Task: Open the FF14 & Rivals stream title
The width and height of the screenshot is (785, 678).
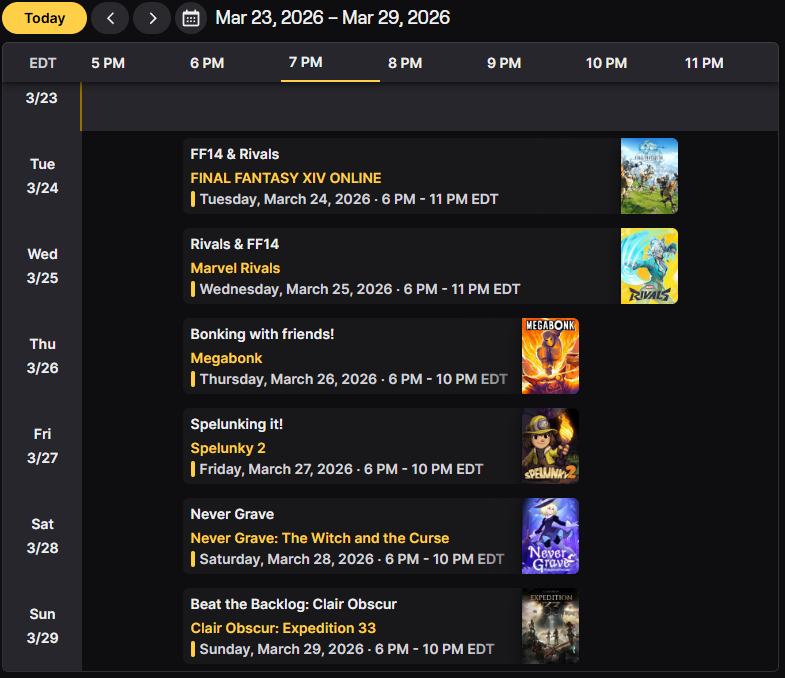Action: point(234,154)
